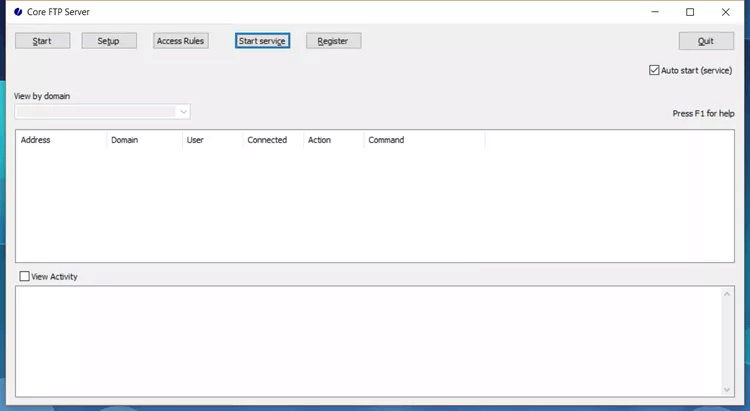Enable the View Activity checkbox
This screenshot has width=750, height=411.
[25, 277]
